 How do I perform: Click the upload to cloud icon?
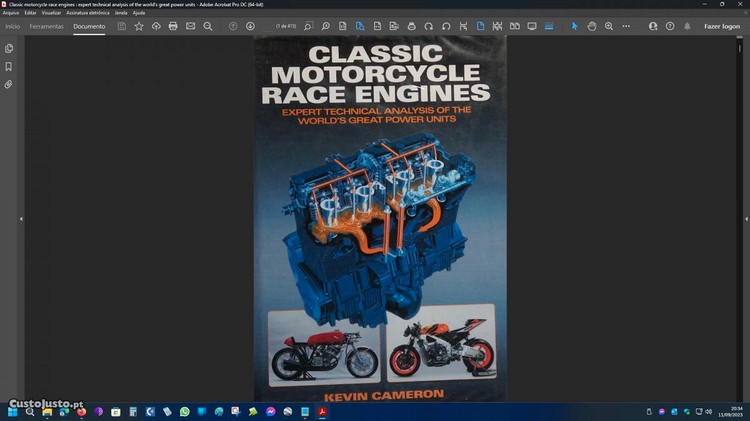click(x=156, y=26)
